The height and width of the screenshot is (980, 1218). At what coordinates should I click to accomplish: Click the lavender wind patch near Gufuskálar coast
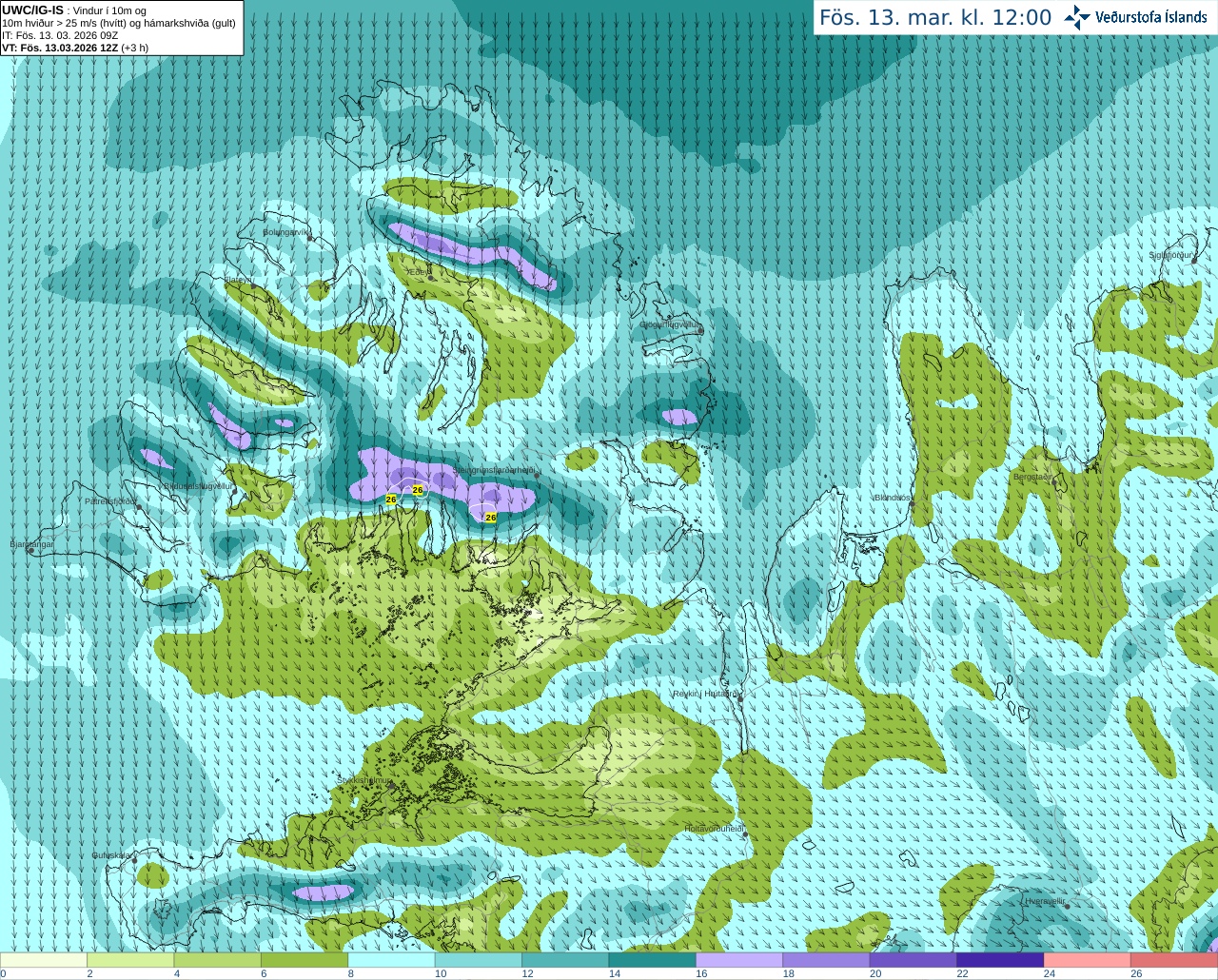[324, 892]
